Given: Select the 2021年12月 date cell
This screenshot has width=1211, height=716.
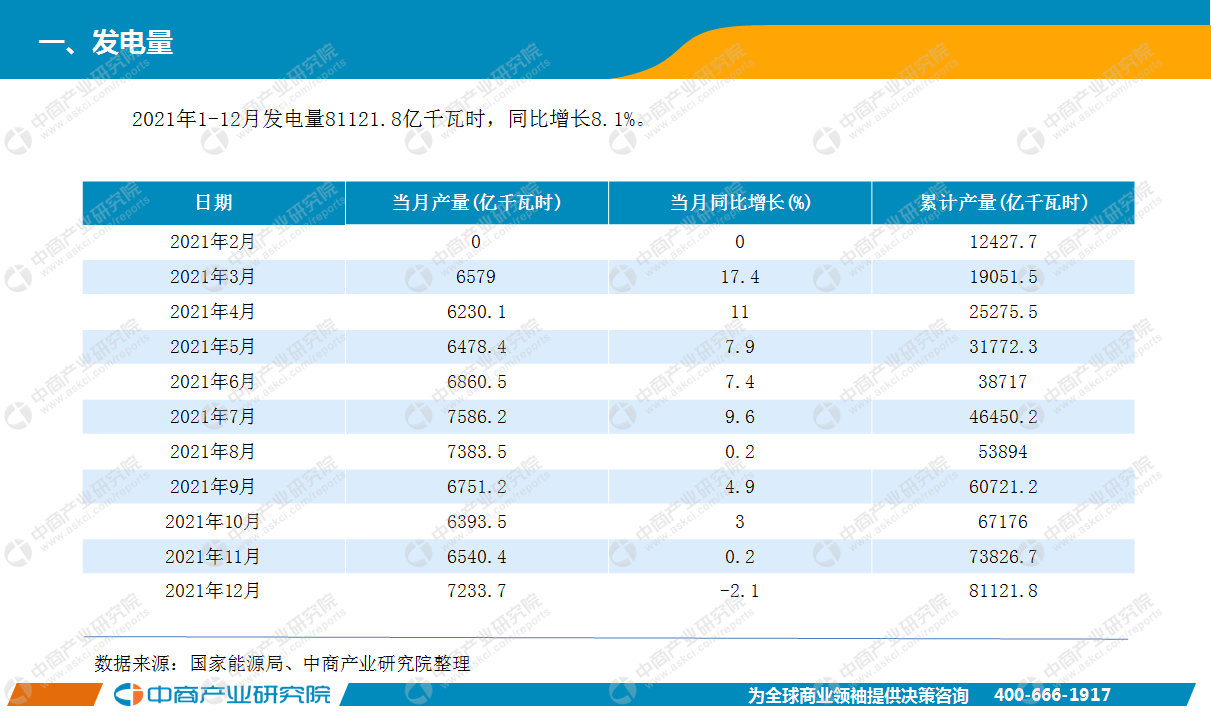Looking at the screenshot, I should (x=213, y=591).
